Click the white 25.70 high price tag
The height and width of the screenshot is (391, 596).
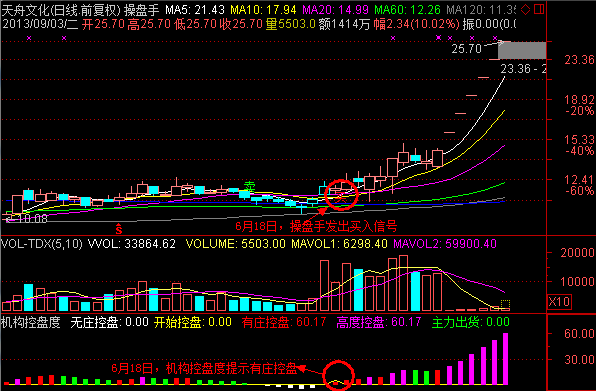click(466, 49)
